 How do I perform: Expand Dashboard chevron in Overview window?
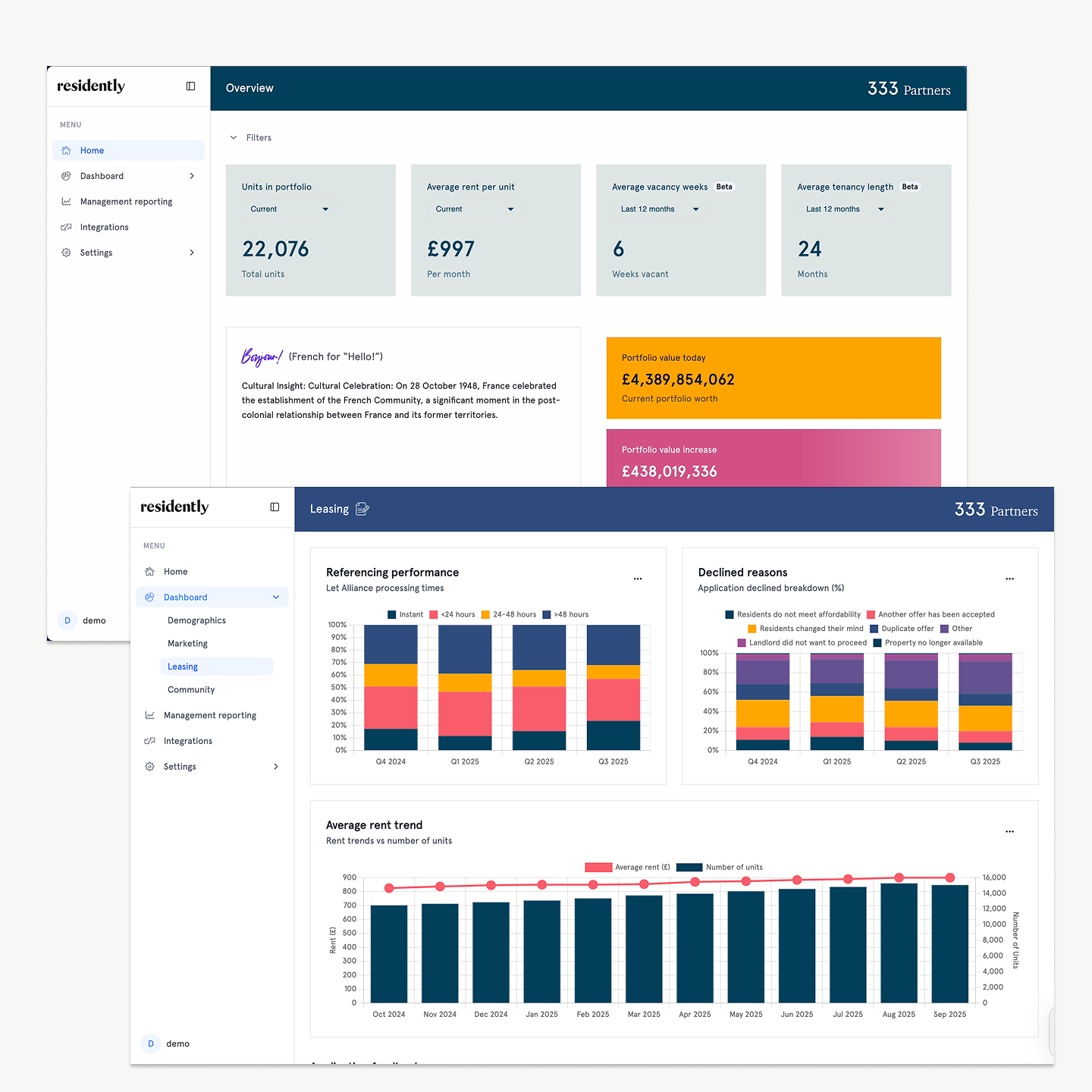pos(192,176)
